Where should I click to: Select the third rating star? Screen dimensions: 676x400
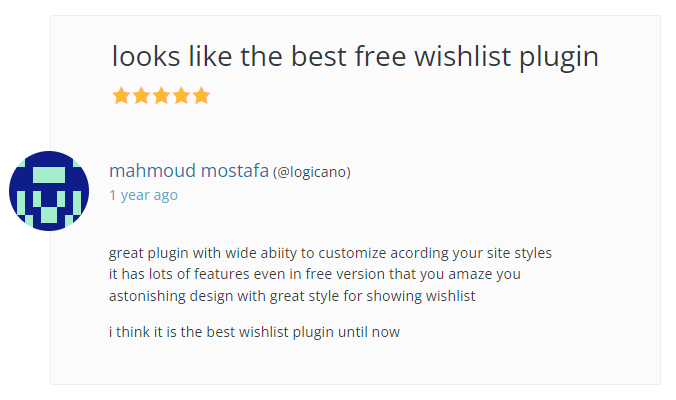click(162, 96)
